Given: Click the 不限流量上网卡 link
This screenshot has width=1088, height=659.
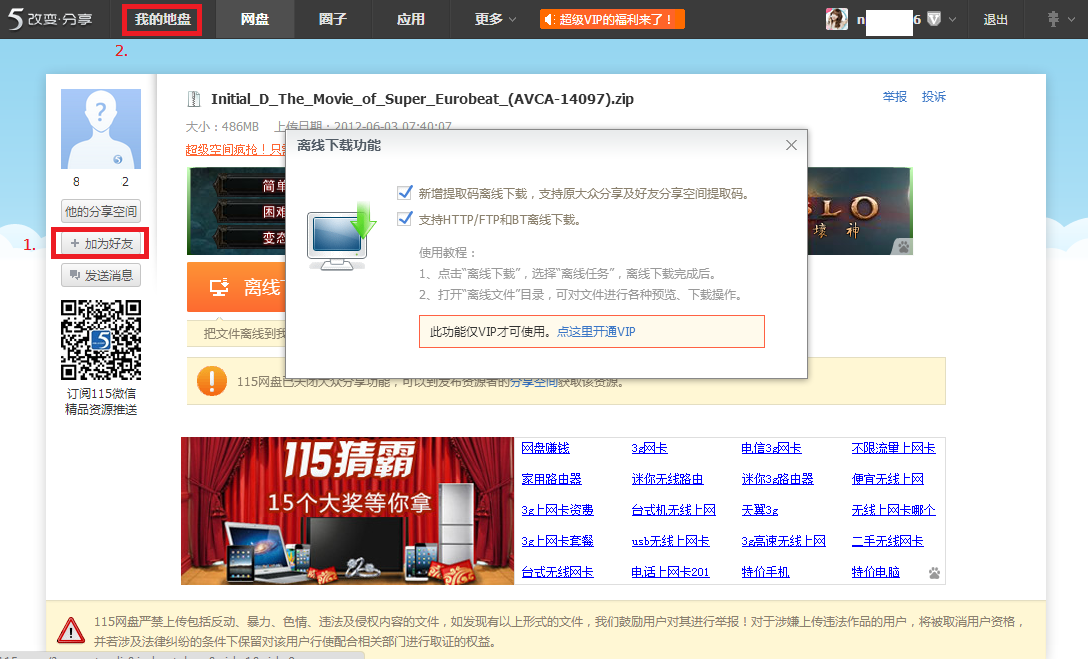Looking at the screenshot, I should (894, 448).
